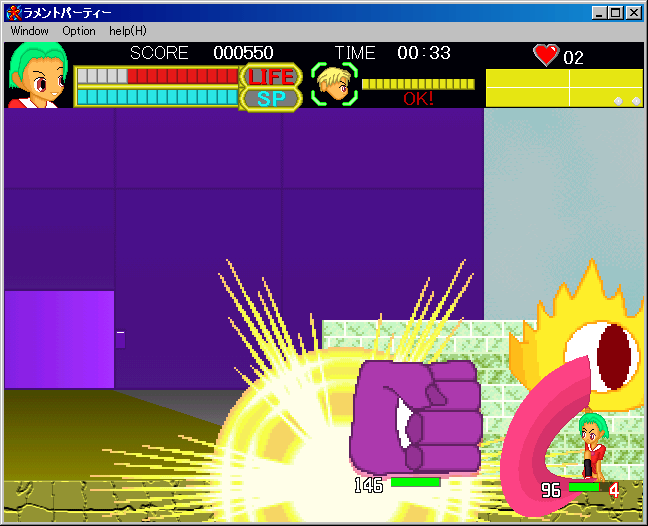Viewport: 648px width, 526px height.
Task: Click the red OK! text
Action: coord(418,99)
